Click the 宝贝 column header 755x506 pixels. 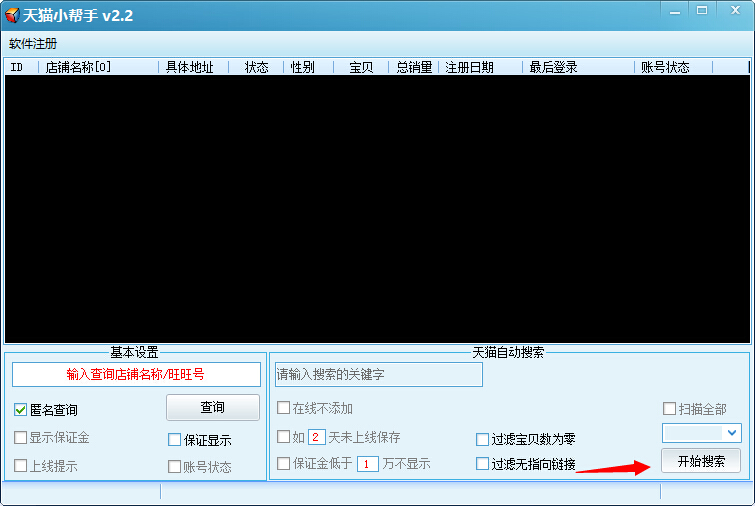(361, 67)
